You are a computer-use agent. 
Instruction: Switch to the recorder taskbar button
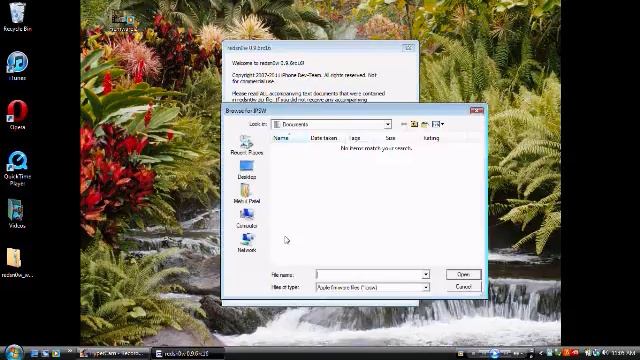tap(113, 353)
